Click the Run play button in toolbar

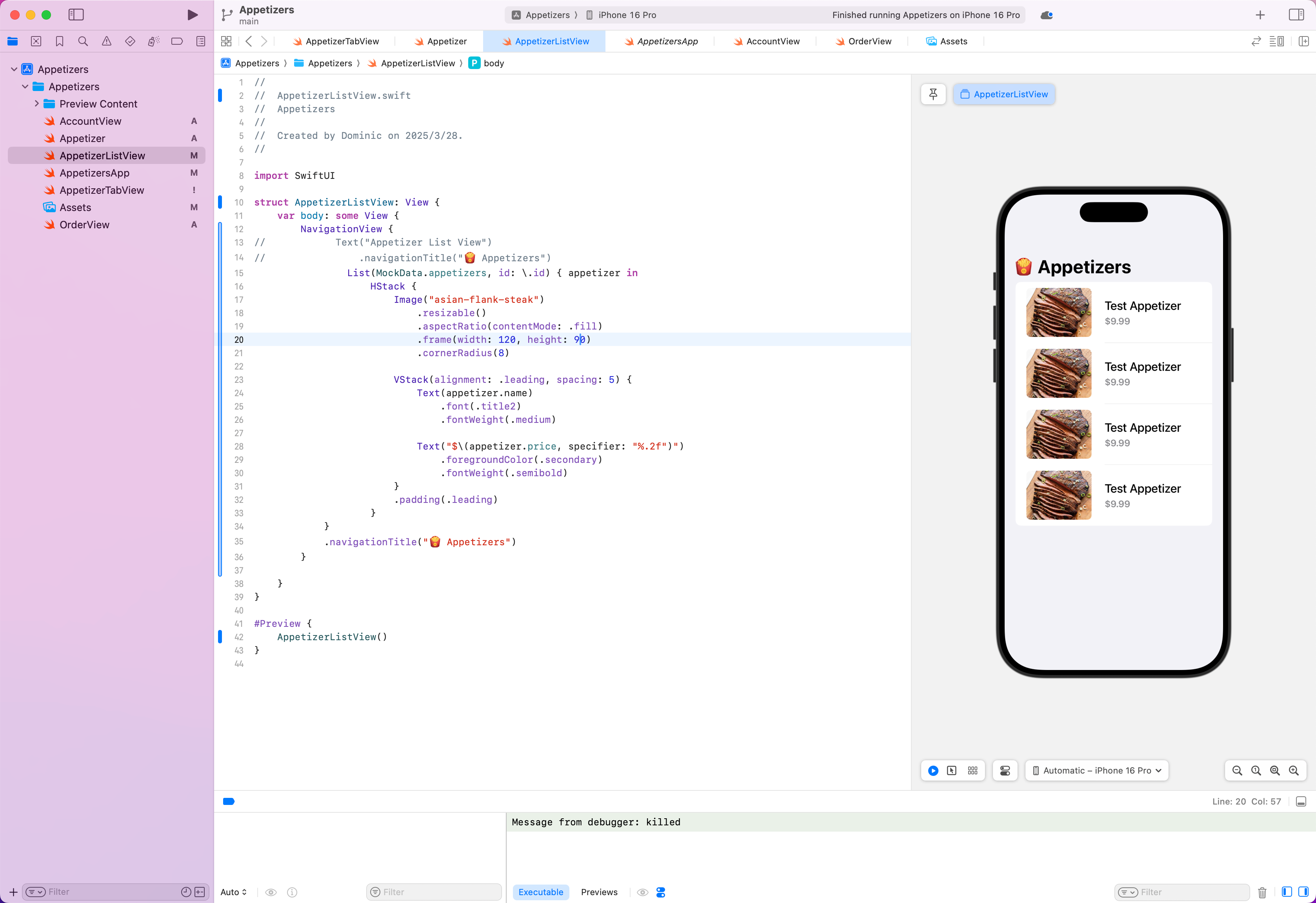click(x=193, y=15)
